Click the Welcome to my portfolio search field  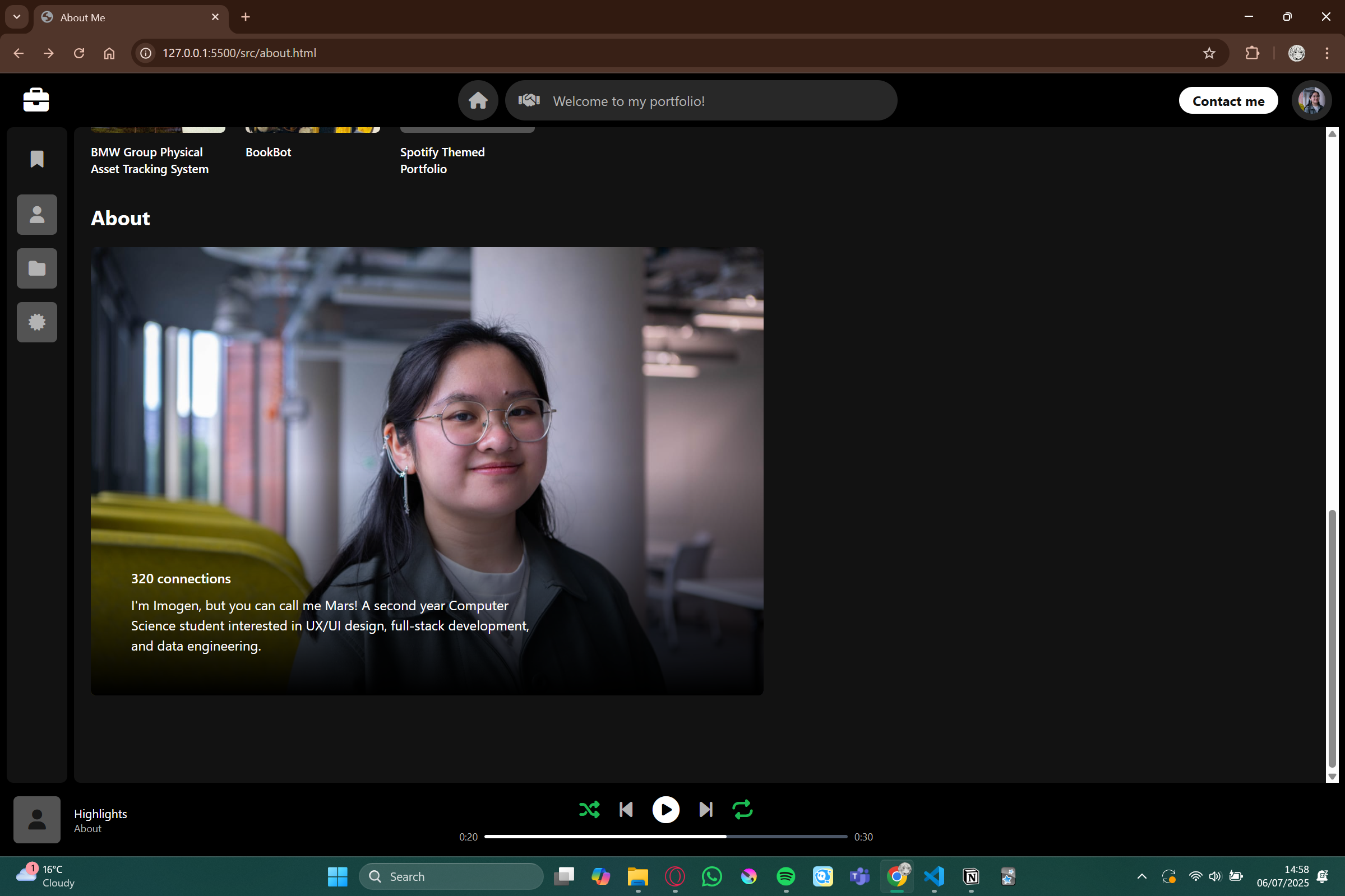700,101
